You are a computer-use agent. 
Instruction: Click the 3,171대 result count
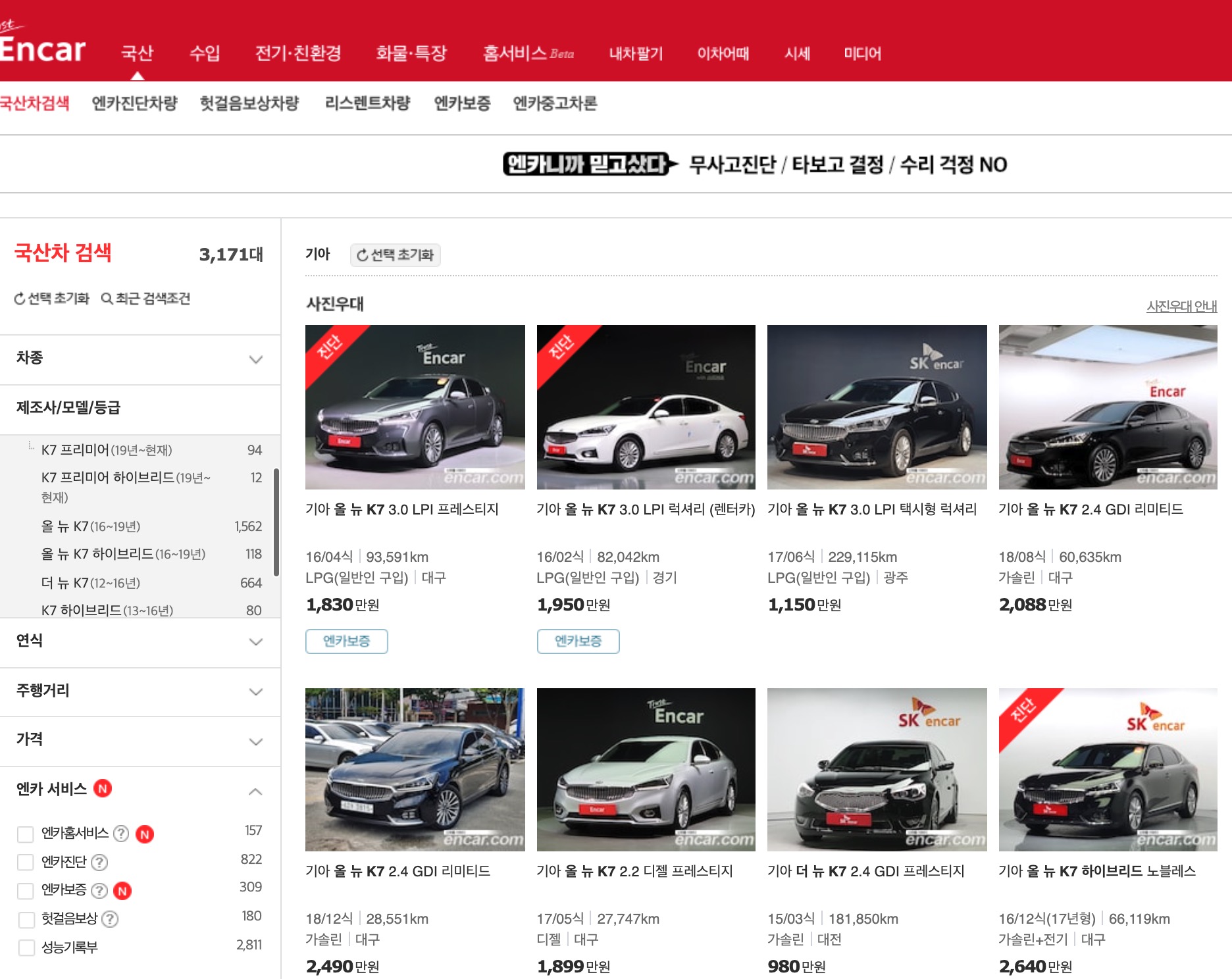pyautogui.click(x=231, y=255)
